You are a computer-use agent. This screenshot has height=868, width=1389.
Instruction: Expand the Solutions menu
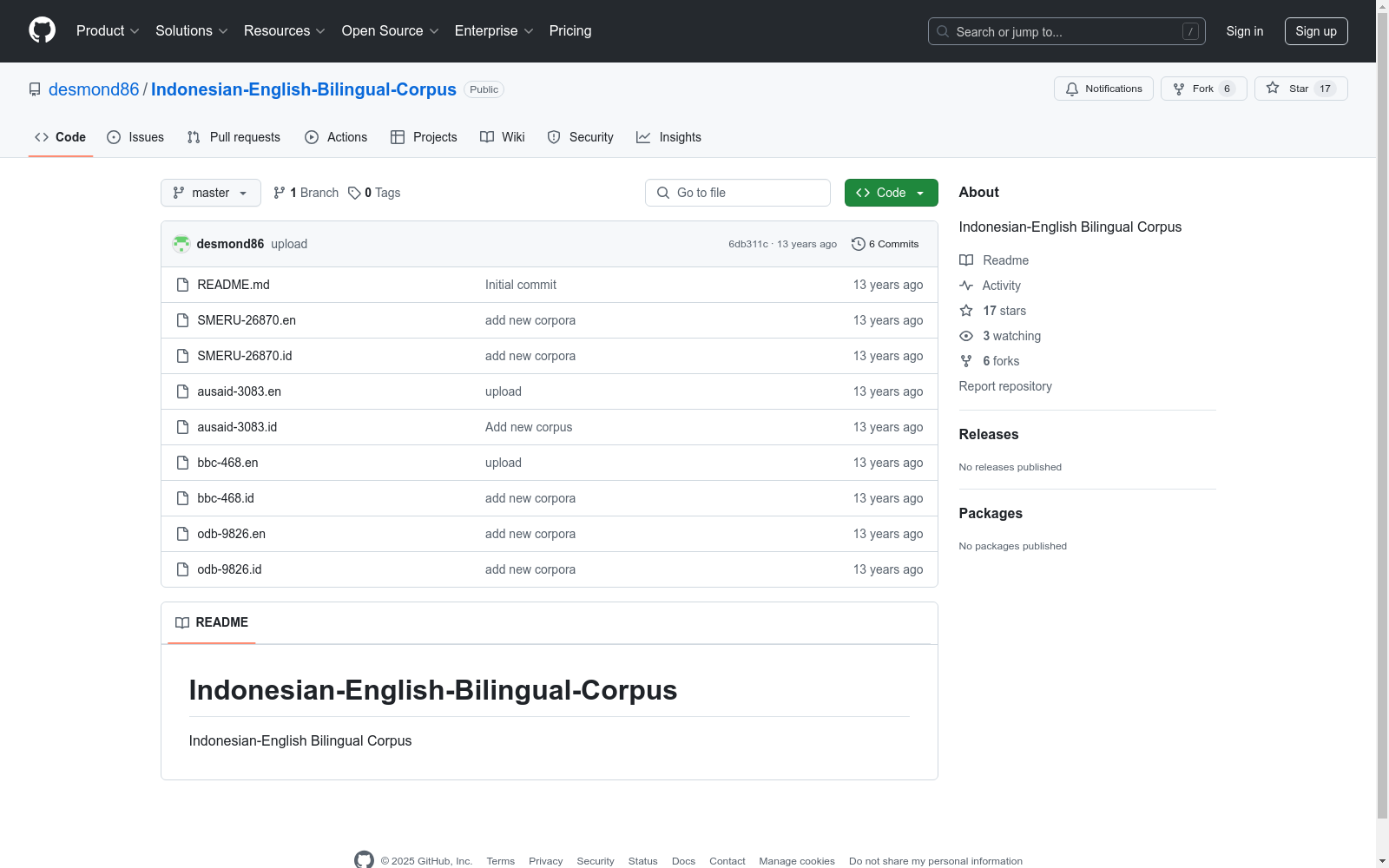pos(192,31)
